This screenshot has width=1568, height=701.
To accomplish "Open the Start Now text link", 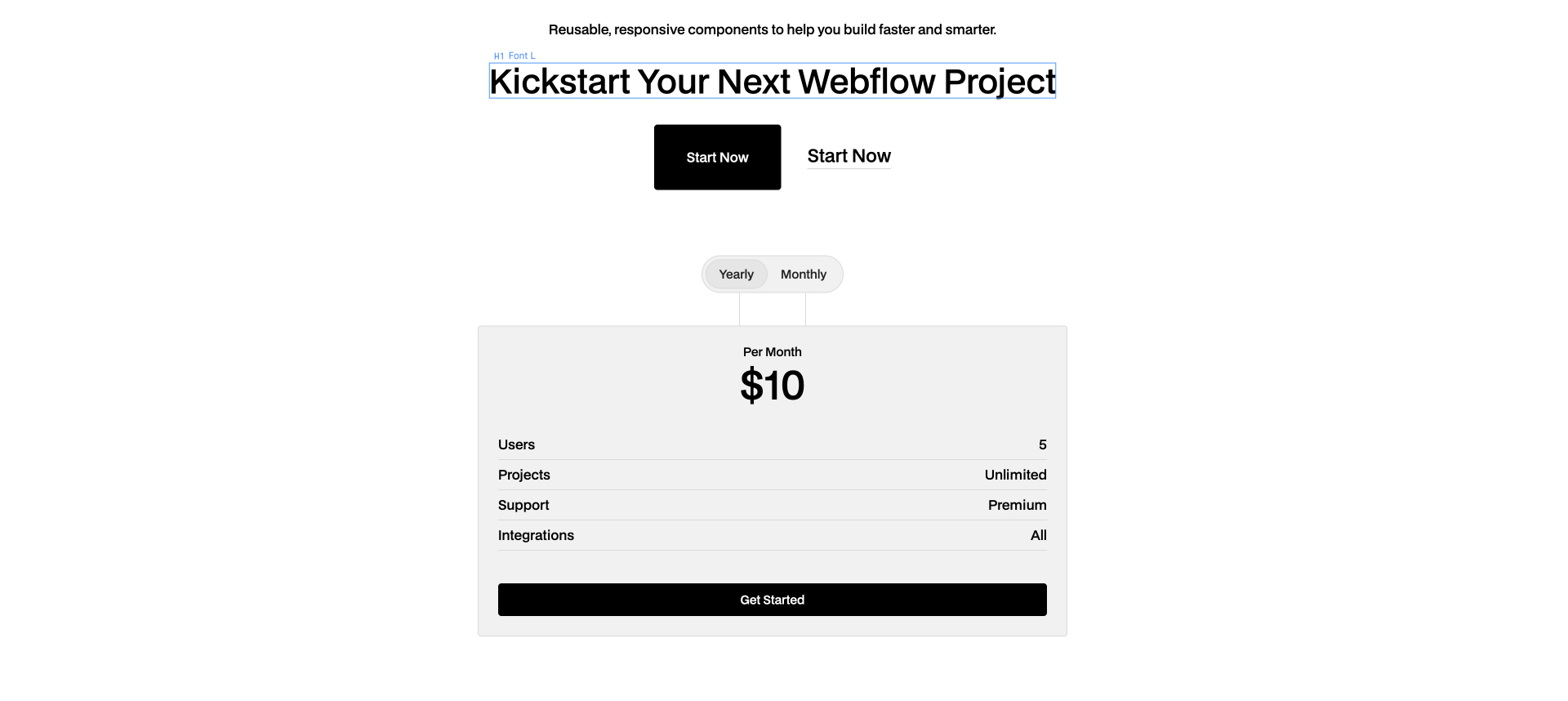I will pos(849,155).
